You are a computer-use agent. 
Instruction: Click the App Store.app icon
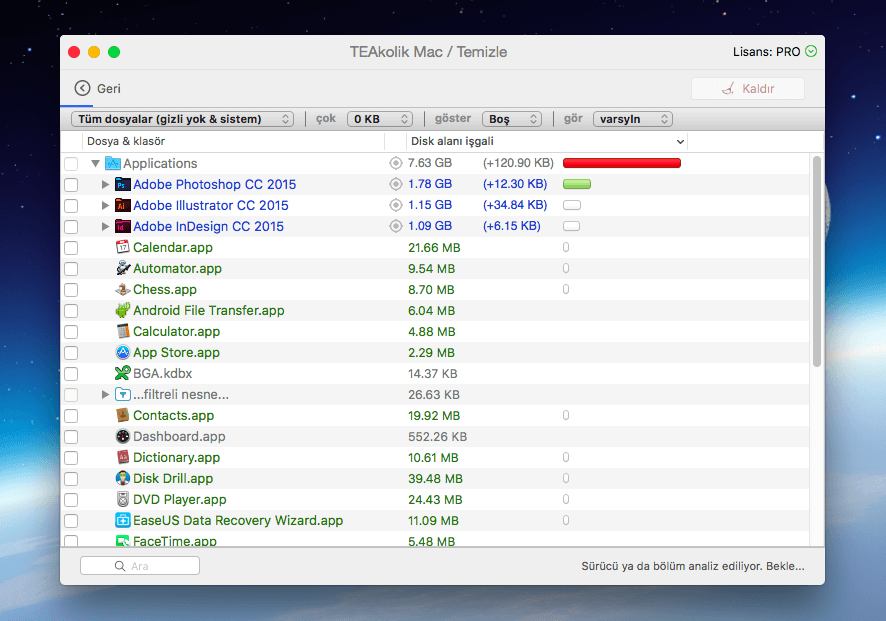click(123, 352)
